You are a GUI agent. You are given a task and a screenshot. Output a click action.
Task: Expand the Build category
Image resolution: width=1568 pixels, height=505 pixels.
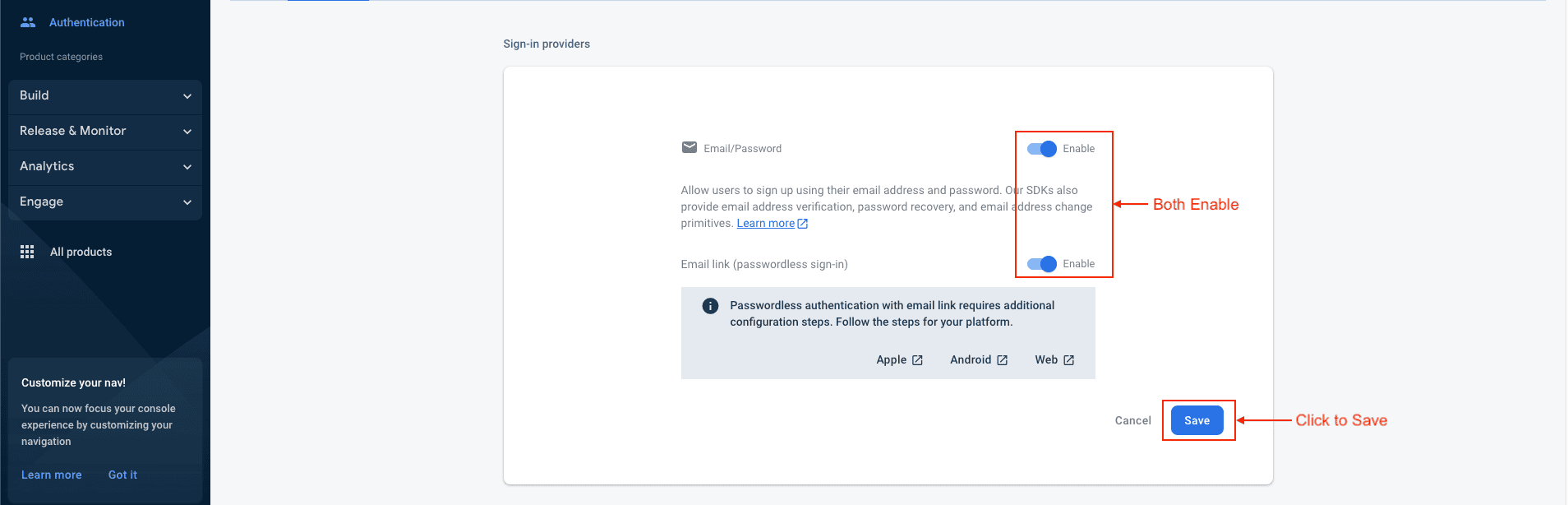click(105, 96)
